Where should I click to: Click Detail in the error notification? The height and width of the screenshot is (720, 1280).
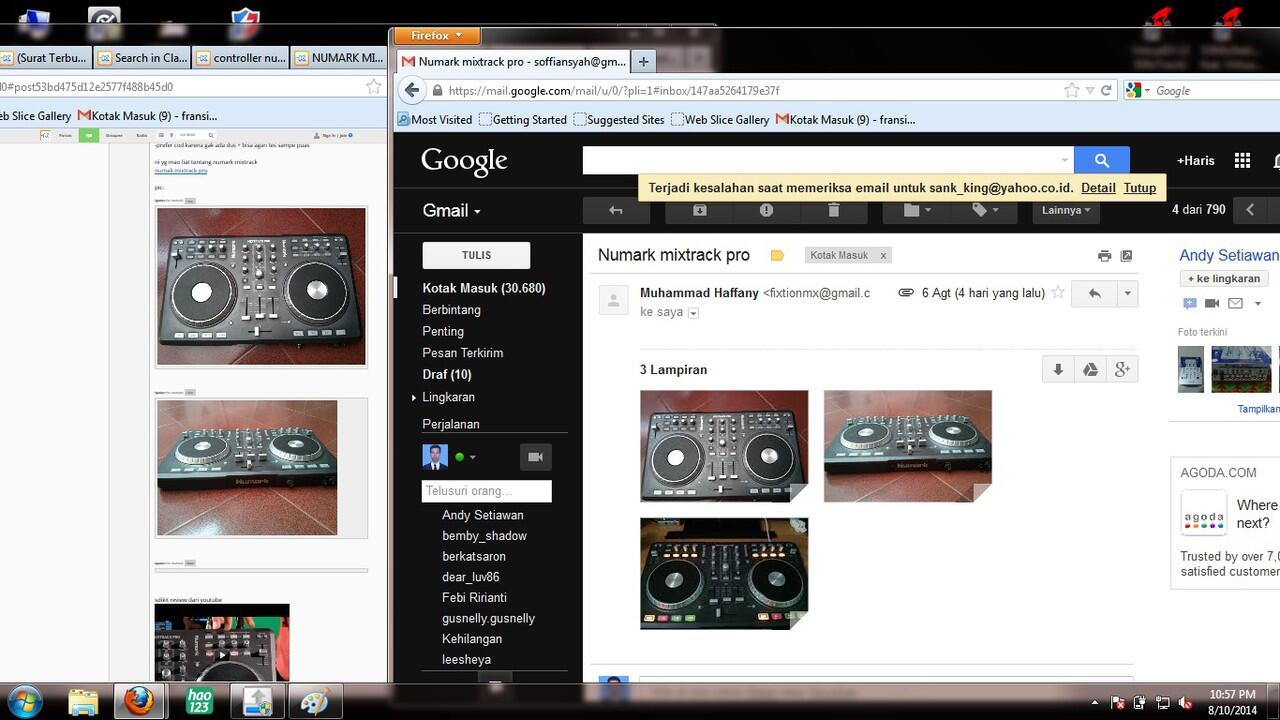(1098, 187)
